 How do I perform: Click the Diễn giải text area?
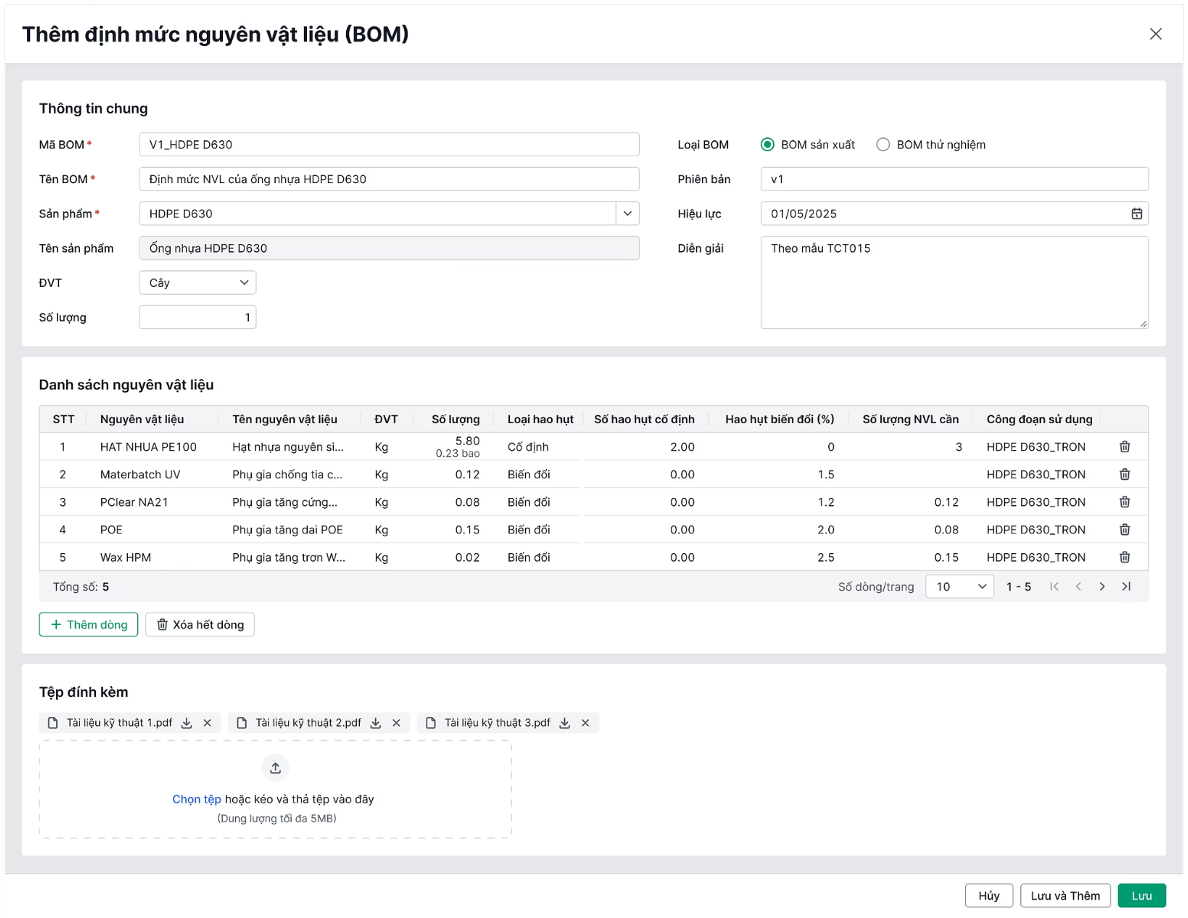(954, 282)
